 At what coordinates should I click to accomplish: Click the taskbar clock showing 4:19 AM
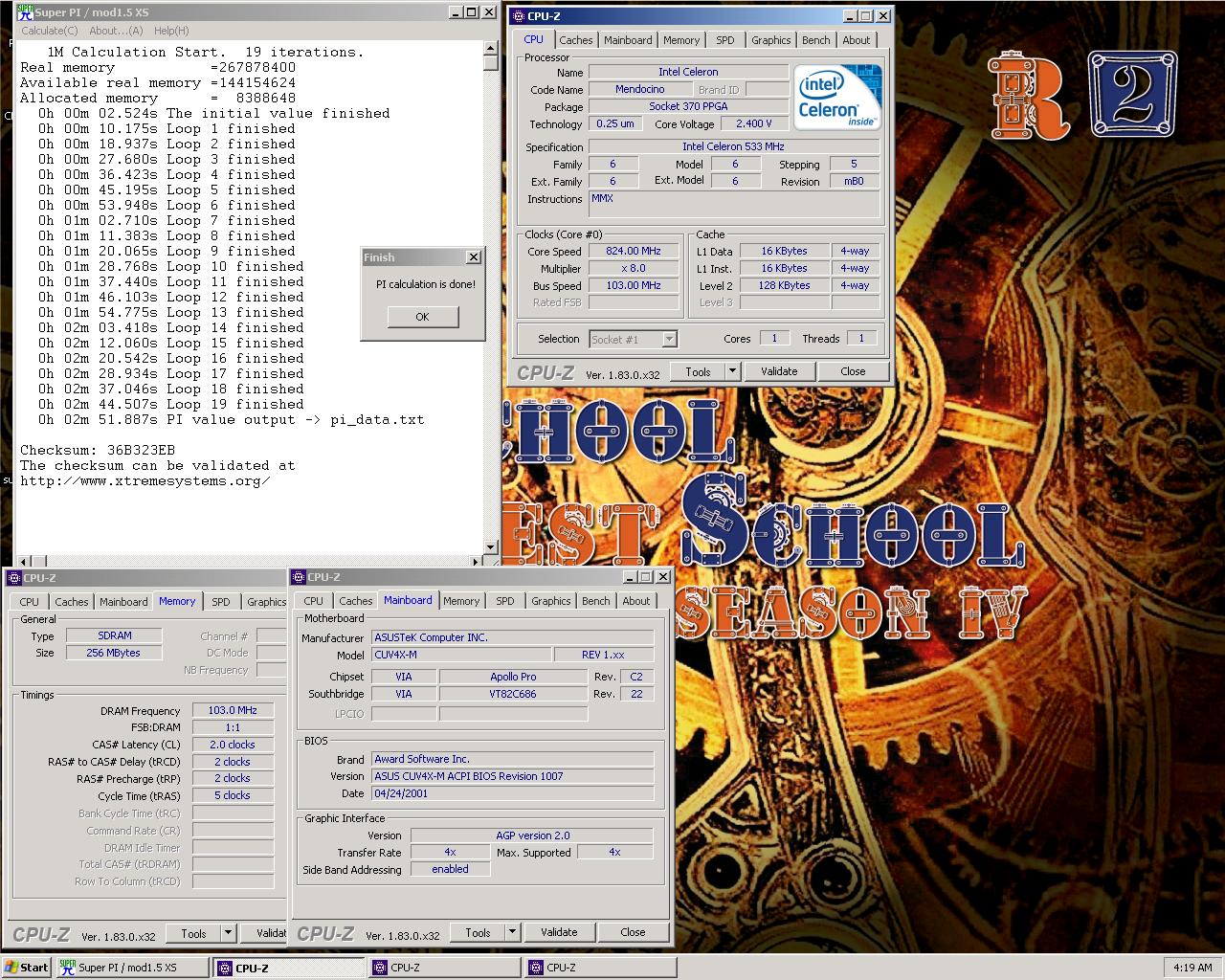[x=1192, y=968]
